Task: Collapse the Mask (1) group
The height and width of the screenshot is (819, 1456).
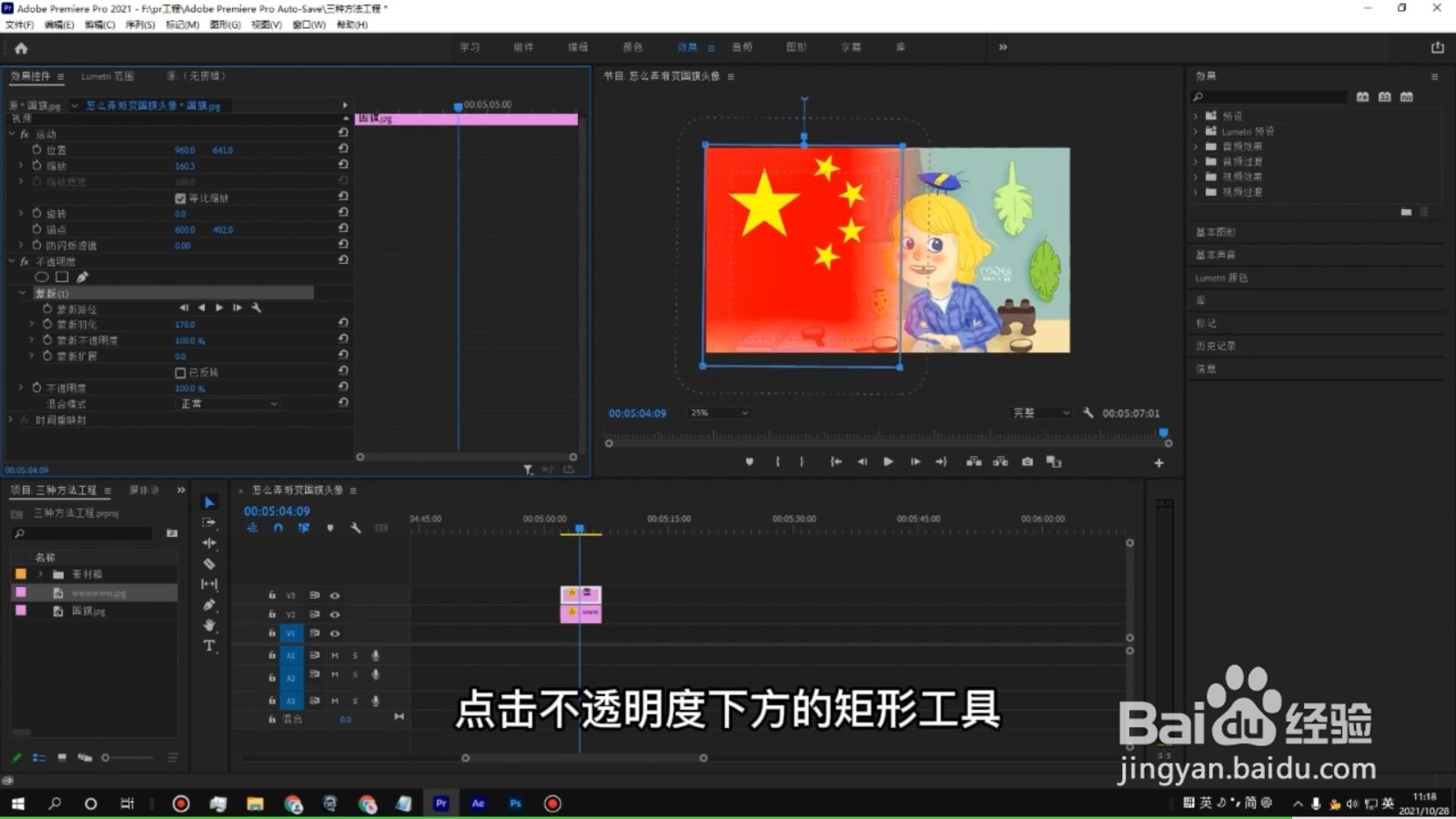Action: coord(23,293)
